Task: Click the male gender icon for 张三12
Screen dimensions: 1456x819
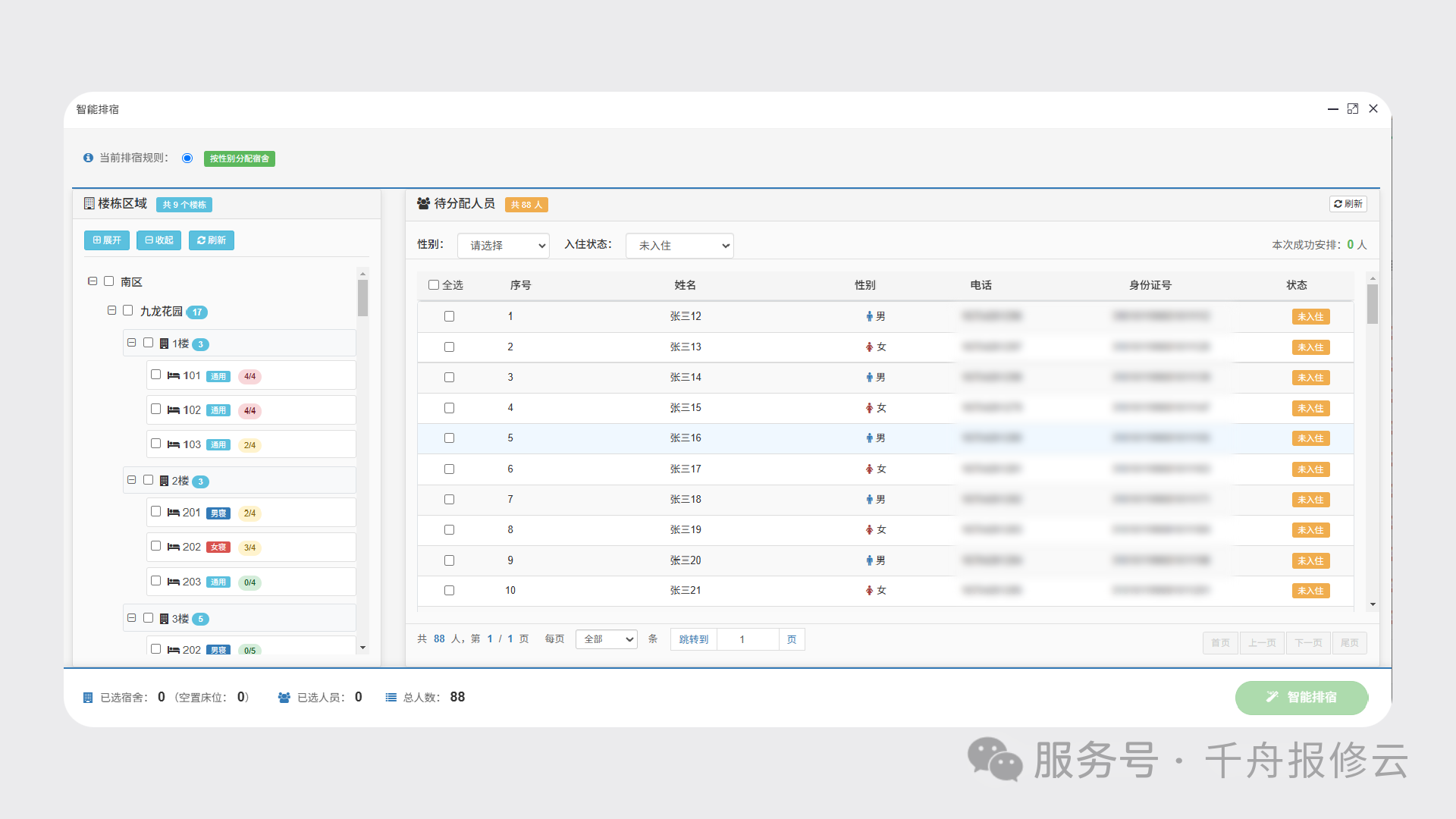Action: coord(868,316)
